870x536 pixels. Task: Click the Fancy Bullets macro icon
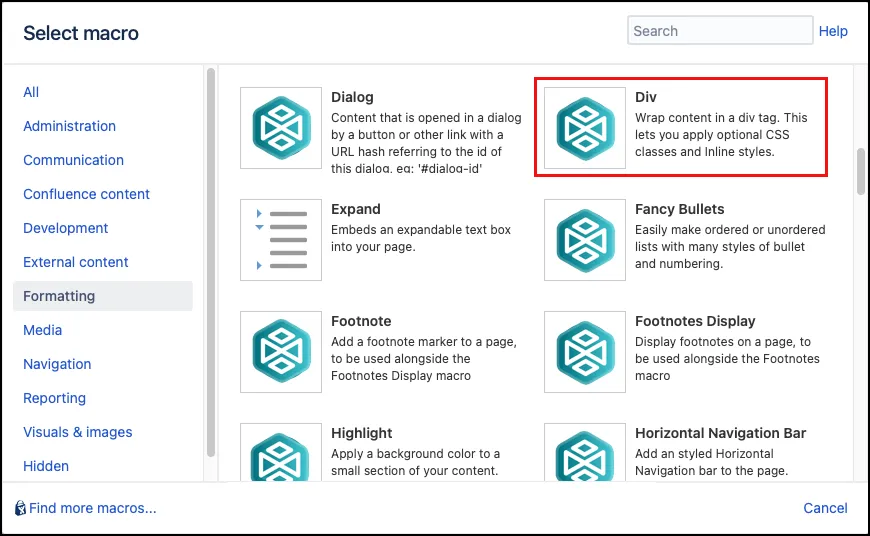[x=585, y=240]
